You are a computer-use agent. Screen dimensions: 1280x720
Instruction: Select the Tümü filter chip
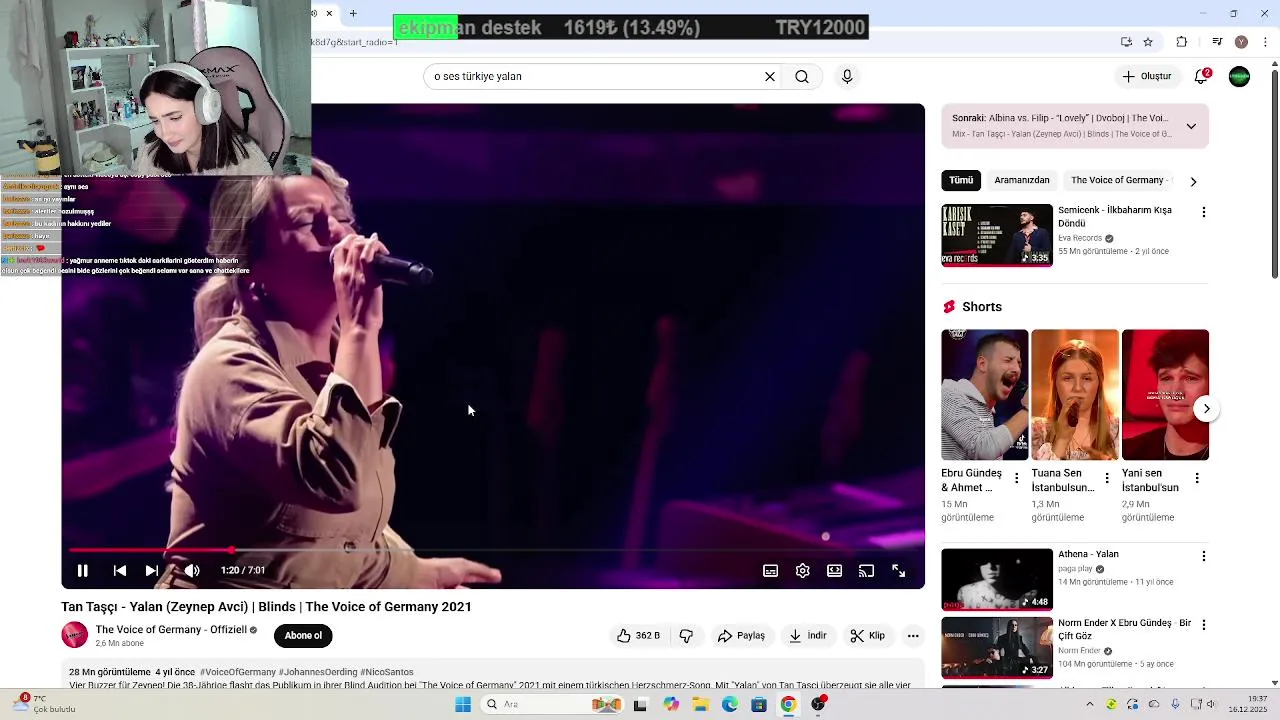961,180
